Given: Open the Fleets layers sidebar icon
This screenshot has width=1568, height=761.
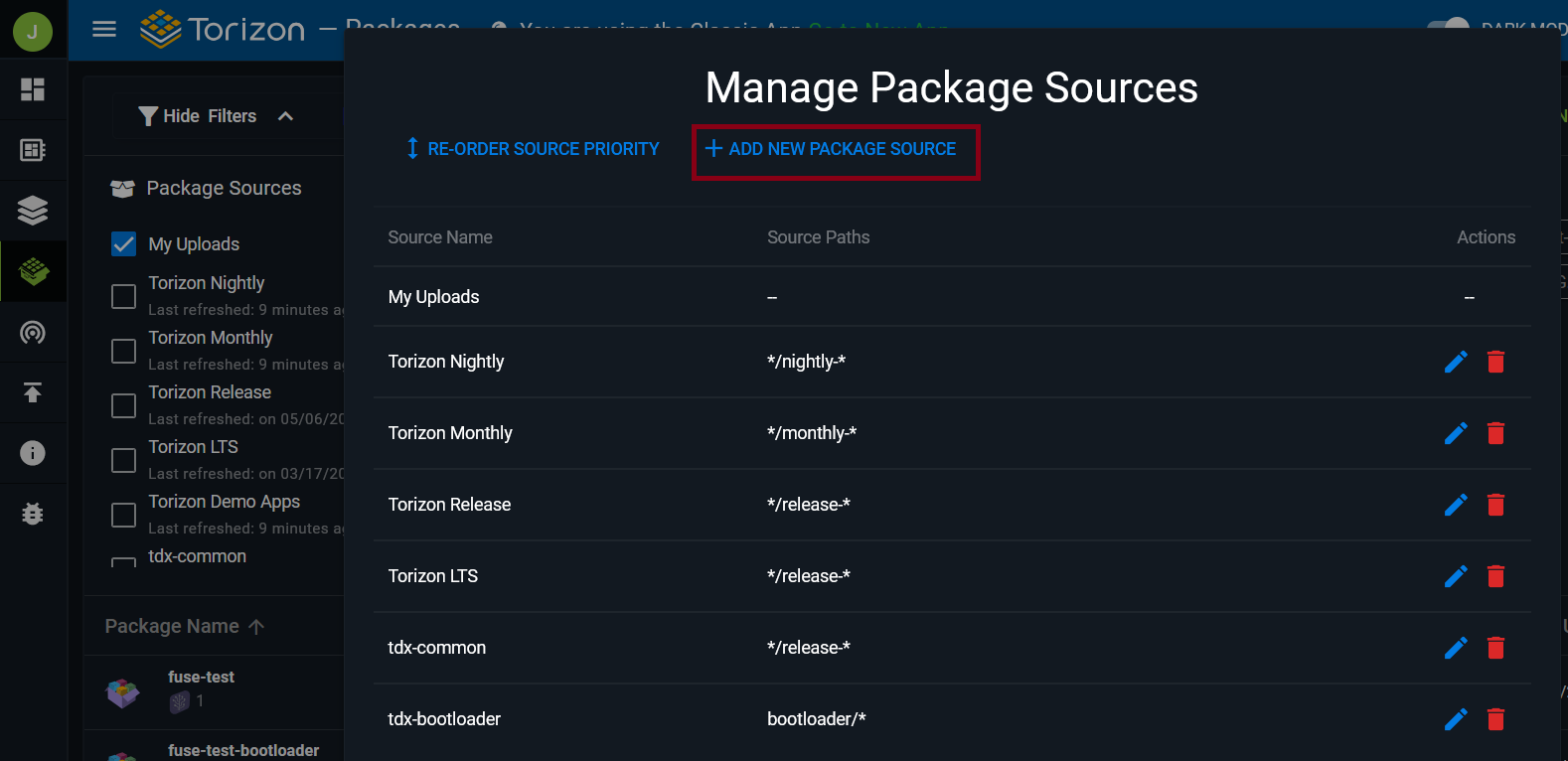Looking at the screenshot, I should 33,211.
